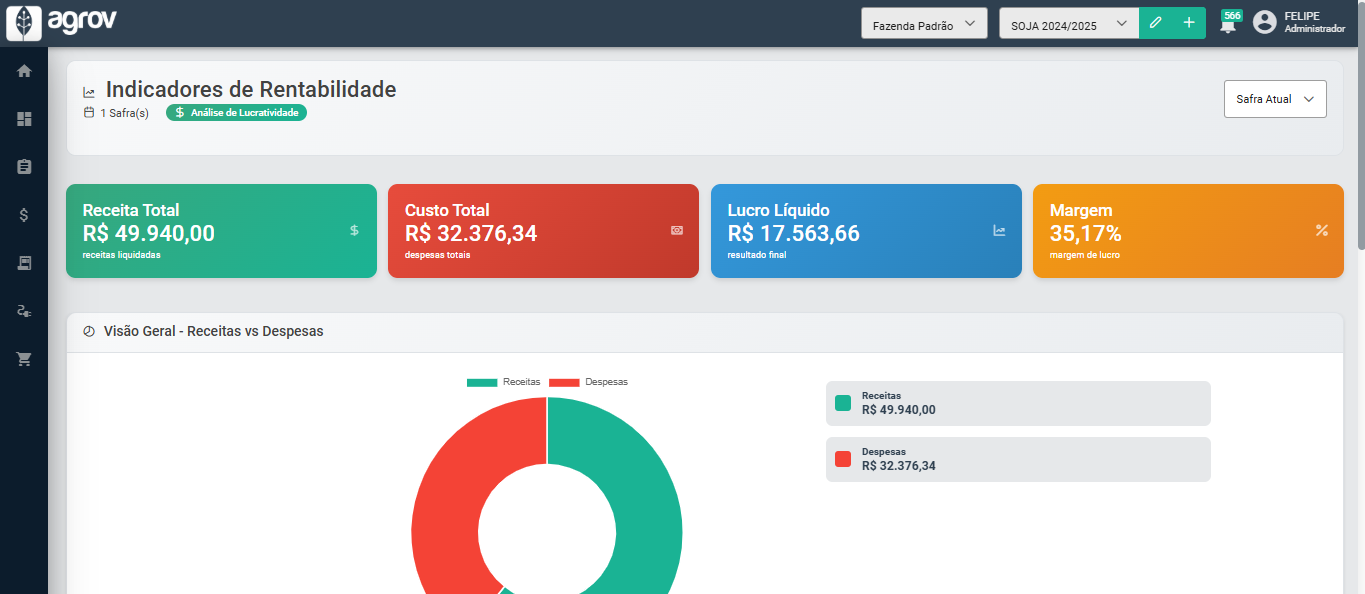
Task: Toggle Receitas in the chart legend
Action: click(x=504, y=382)
